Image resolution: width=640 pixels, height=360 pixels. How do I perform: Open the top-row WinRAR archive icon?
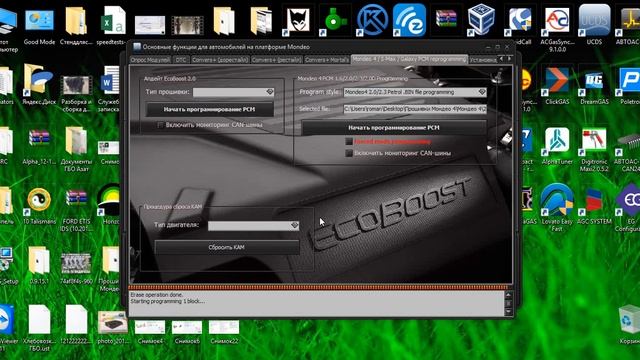[446, 19]
